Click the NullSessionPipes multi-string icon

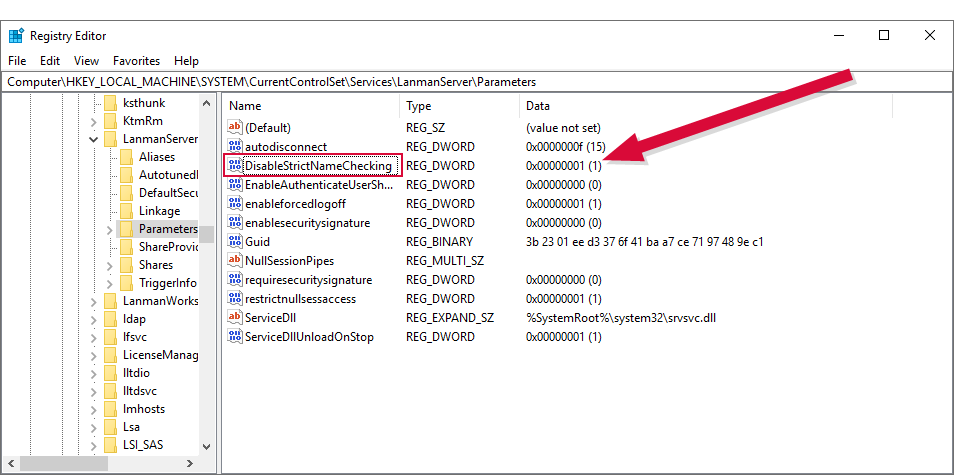(x=234, y=260)
